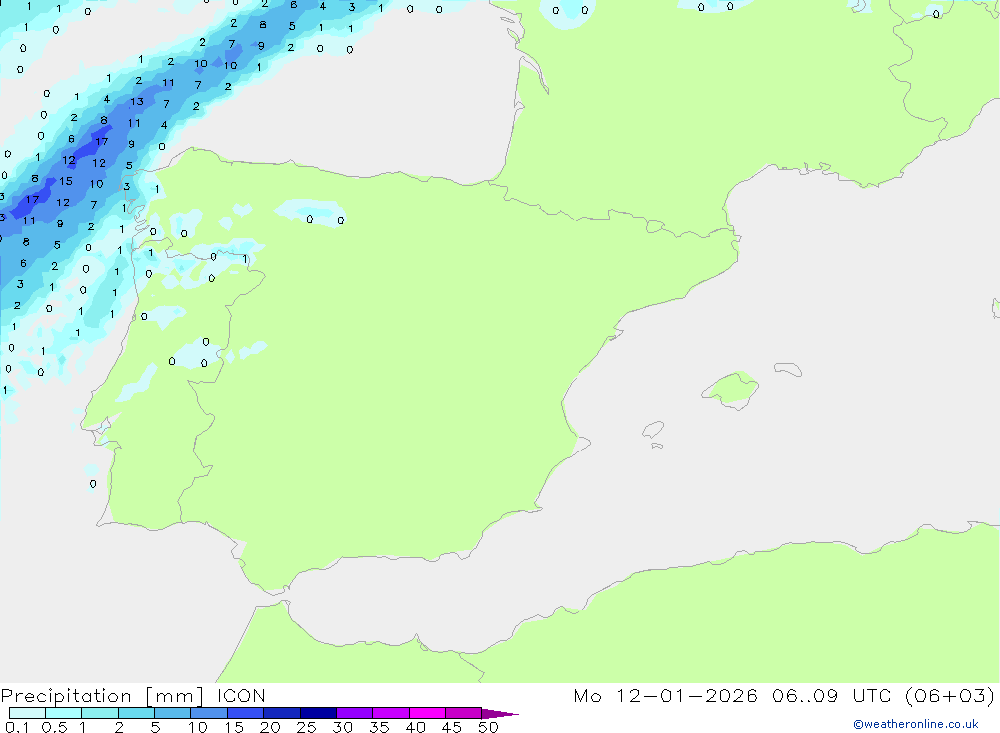Image resolution: width=1000 pixels, height=733 pixels.
Task: Click the 20–25 mm dark blue legend box
Action: click(x=281, y=713)
